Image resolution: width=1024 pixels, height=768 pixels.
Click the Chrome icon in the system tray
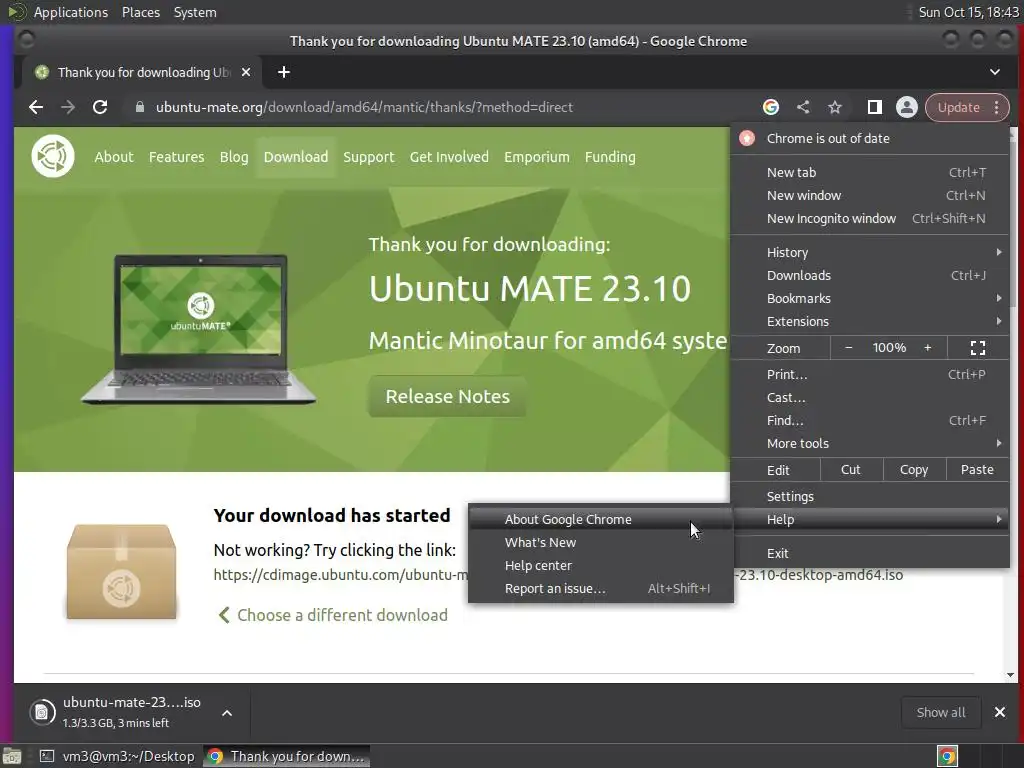pos(948,756)
